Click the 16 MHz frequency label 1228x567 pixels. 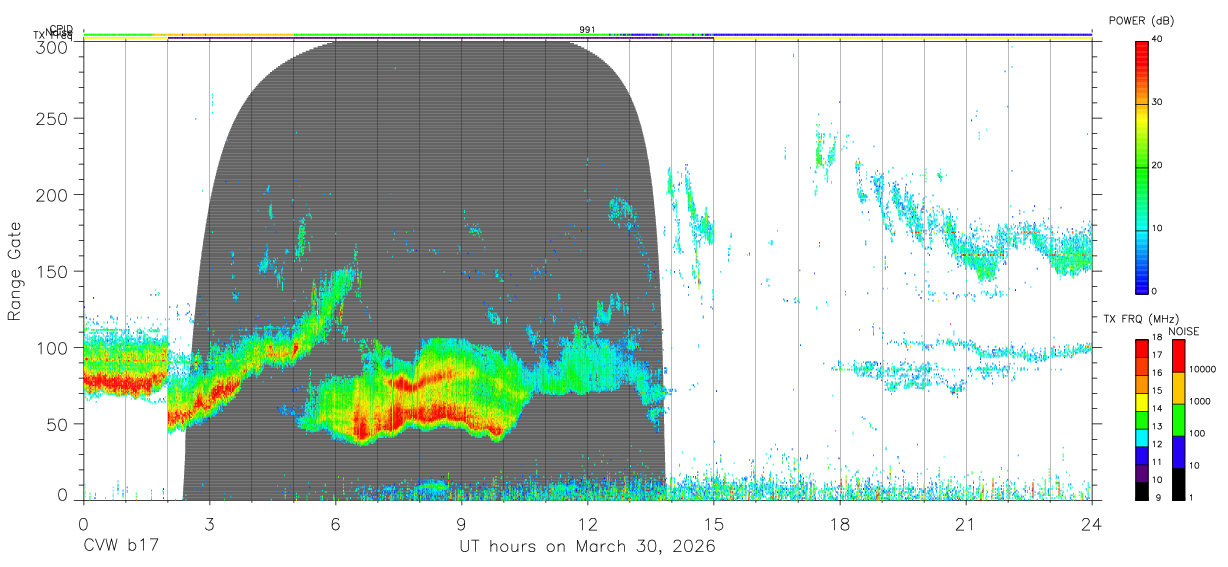coord(1156,373)
